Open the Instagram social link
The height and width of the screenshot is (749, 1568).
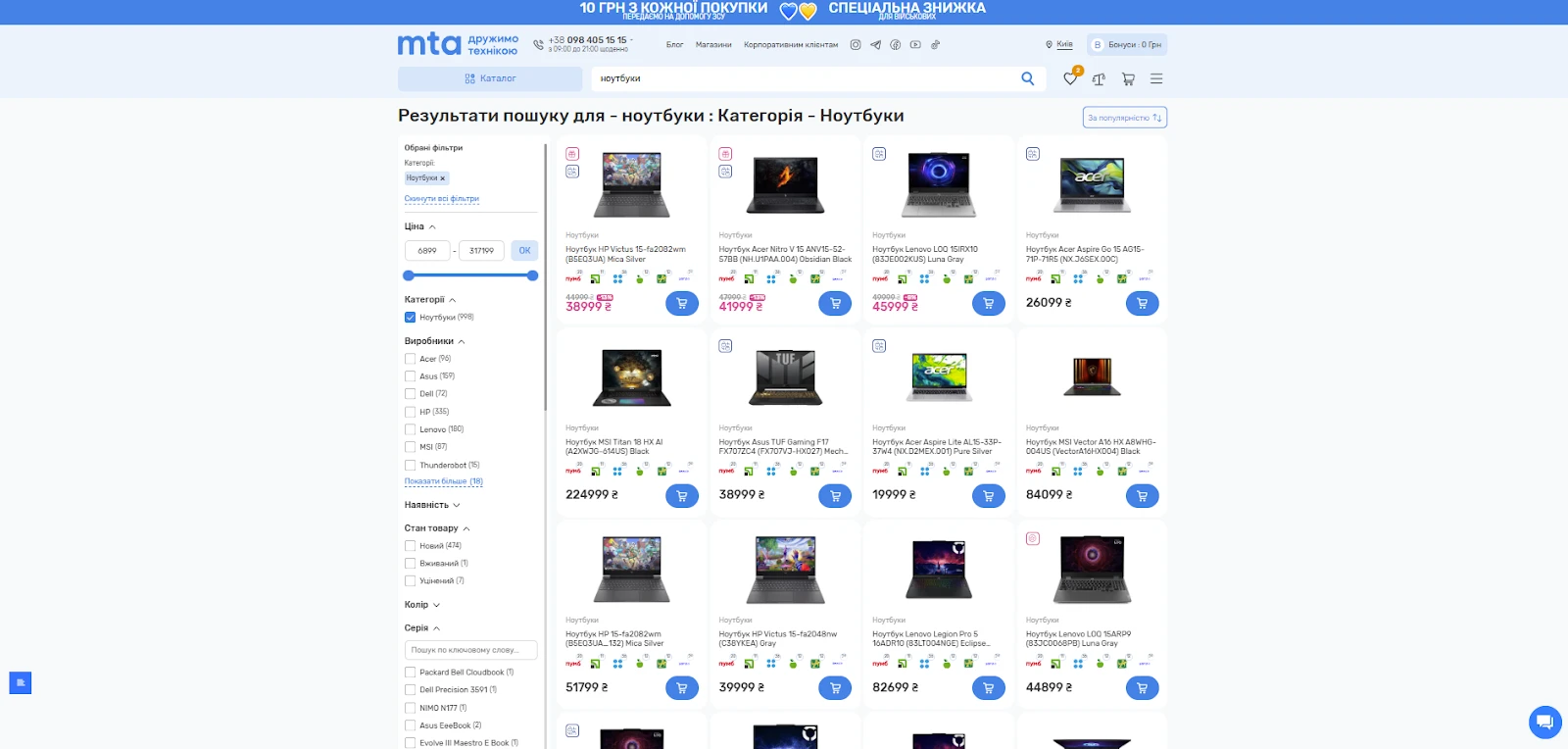856,45
